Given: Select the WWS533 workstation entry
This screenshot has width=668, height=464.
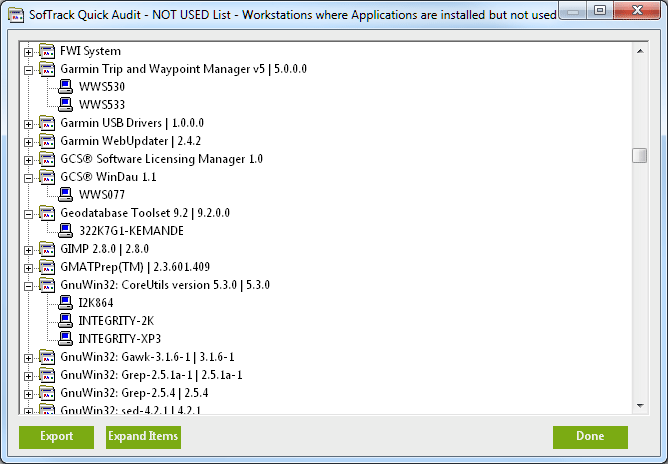Looking at the screenshot, I should (102, 105).
